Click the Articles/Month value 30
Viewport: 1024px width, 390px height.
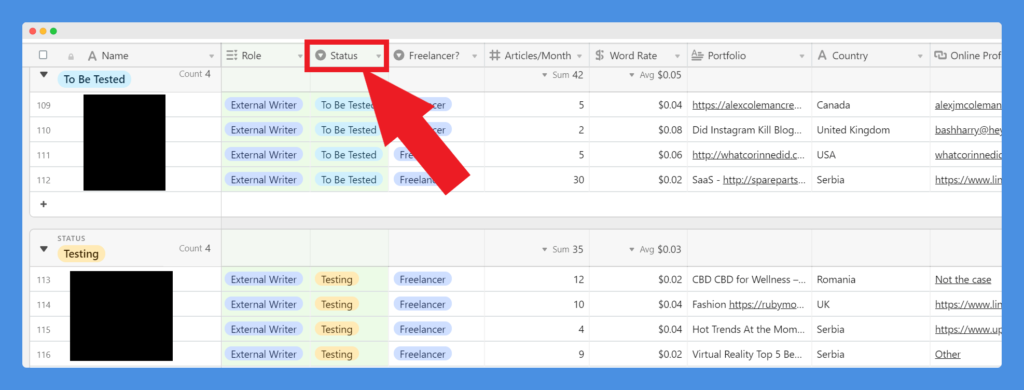(x=579, y=180)
